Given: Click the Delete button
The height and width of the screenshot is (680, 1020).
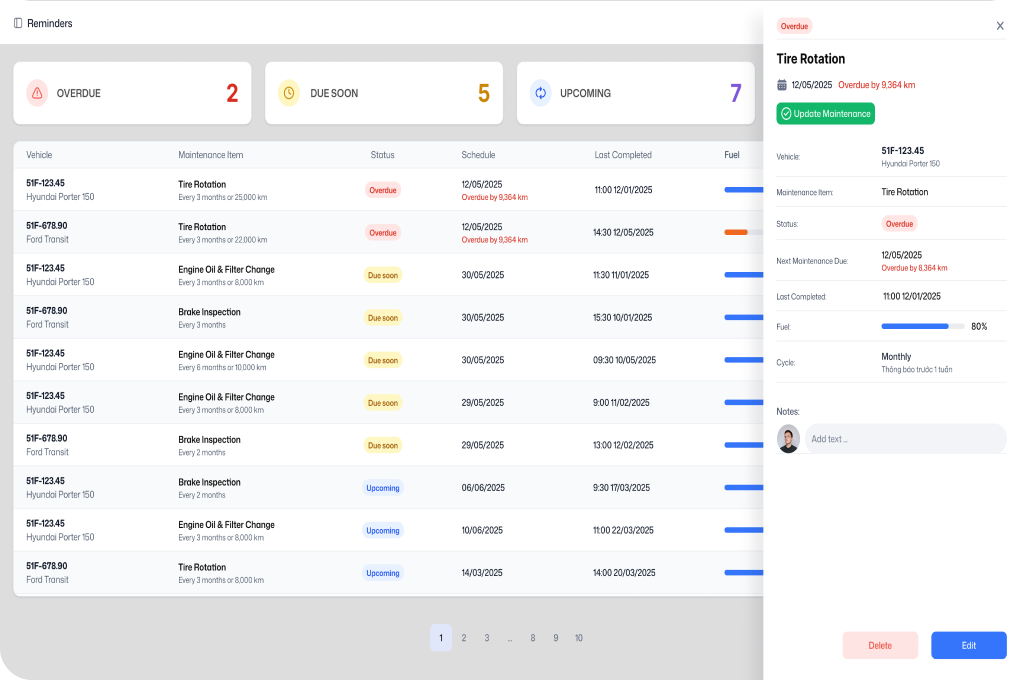Looking at the screenshot, I should 880,645.
